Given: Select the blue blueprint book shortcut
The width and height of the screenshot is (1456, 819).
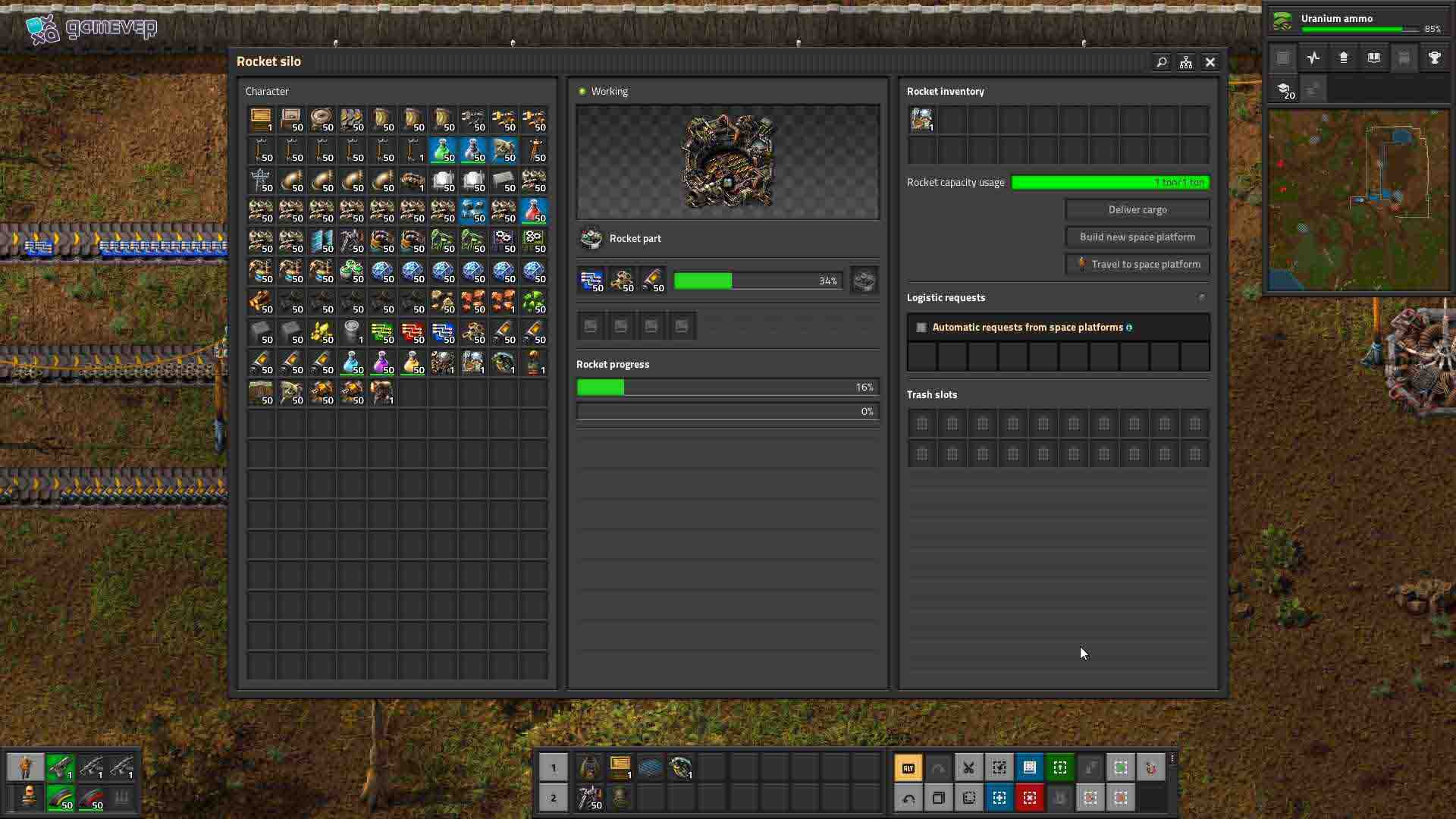Looking at the screenshot, I should point(1030,768).
